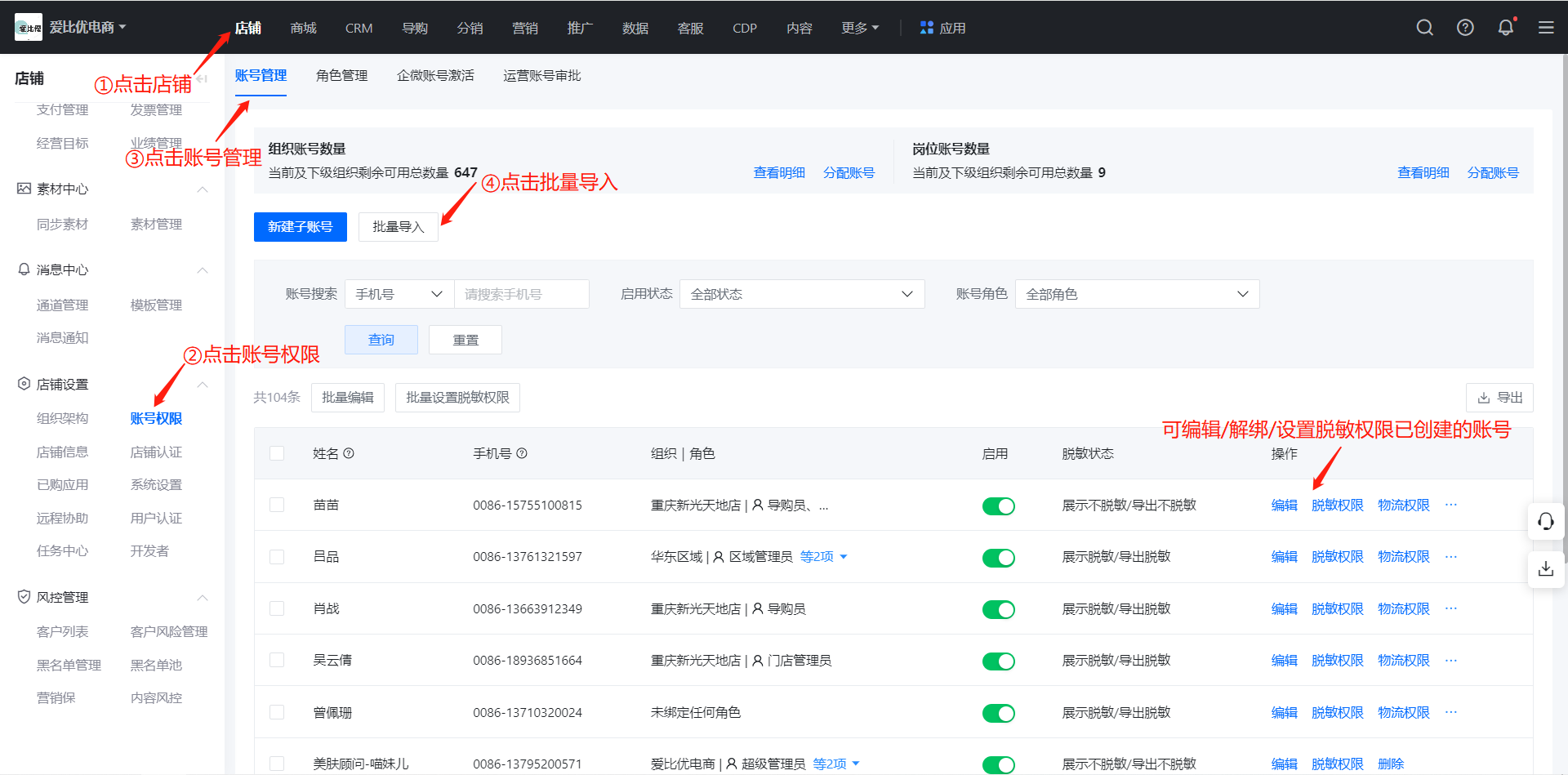Image resolution: width=1568 pixels, height=775 pixels.
Task: Open the 更多 menu dropdown
Action: (860, 28)
